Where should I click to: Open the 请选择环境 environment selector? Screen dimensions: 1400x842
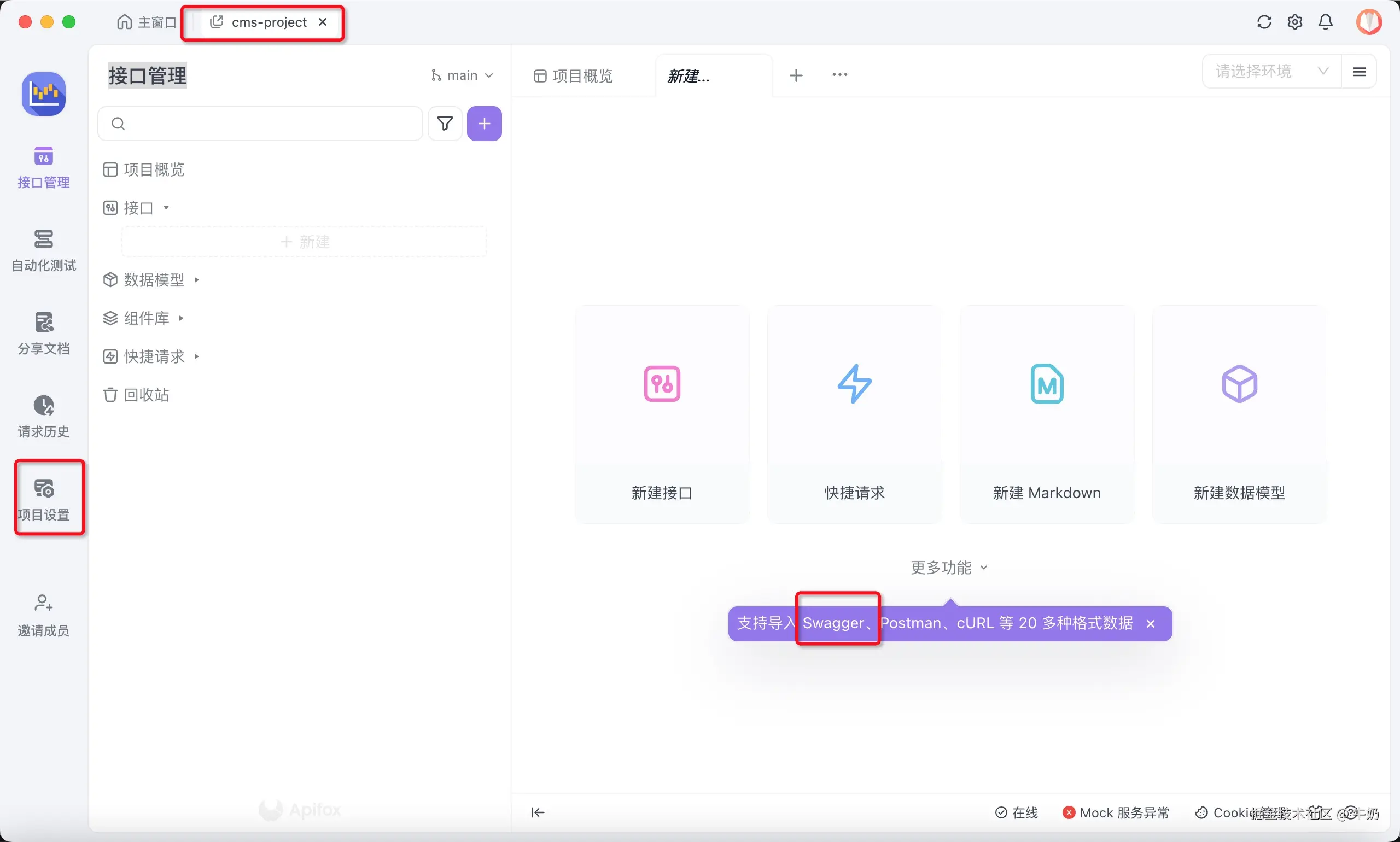1268,71
